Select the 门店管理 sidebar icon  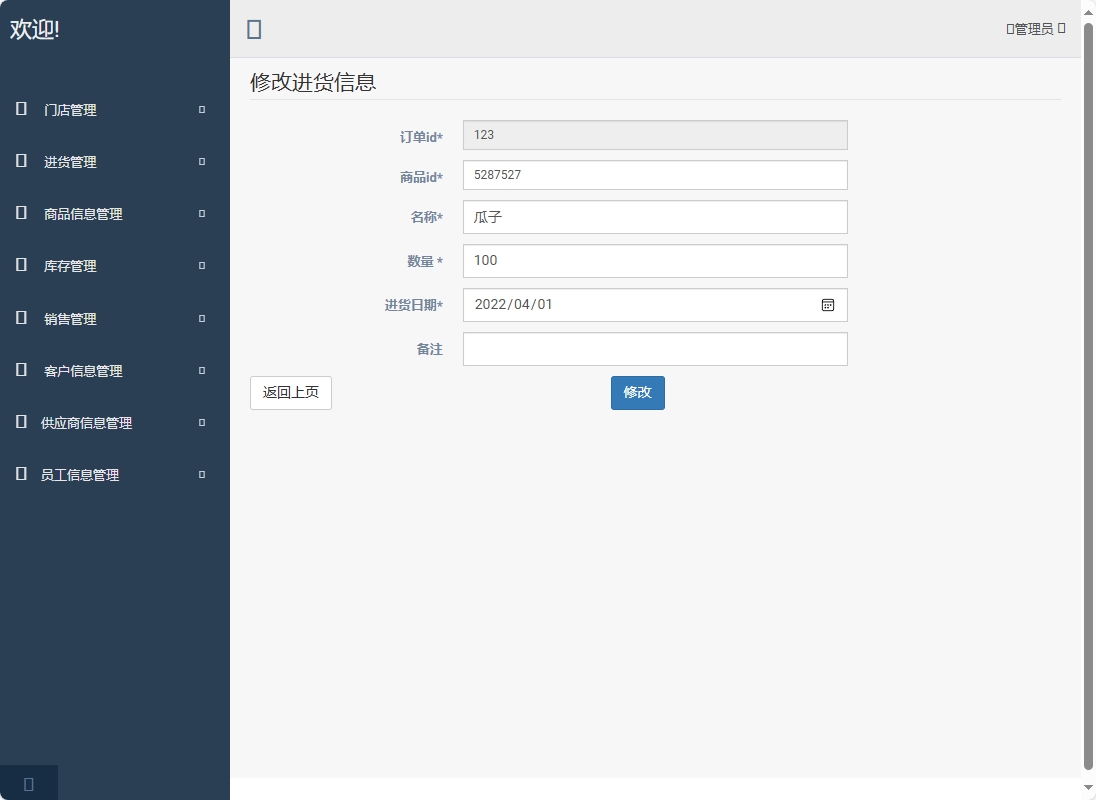point(21,109)
